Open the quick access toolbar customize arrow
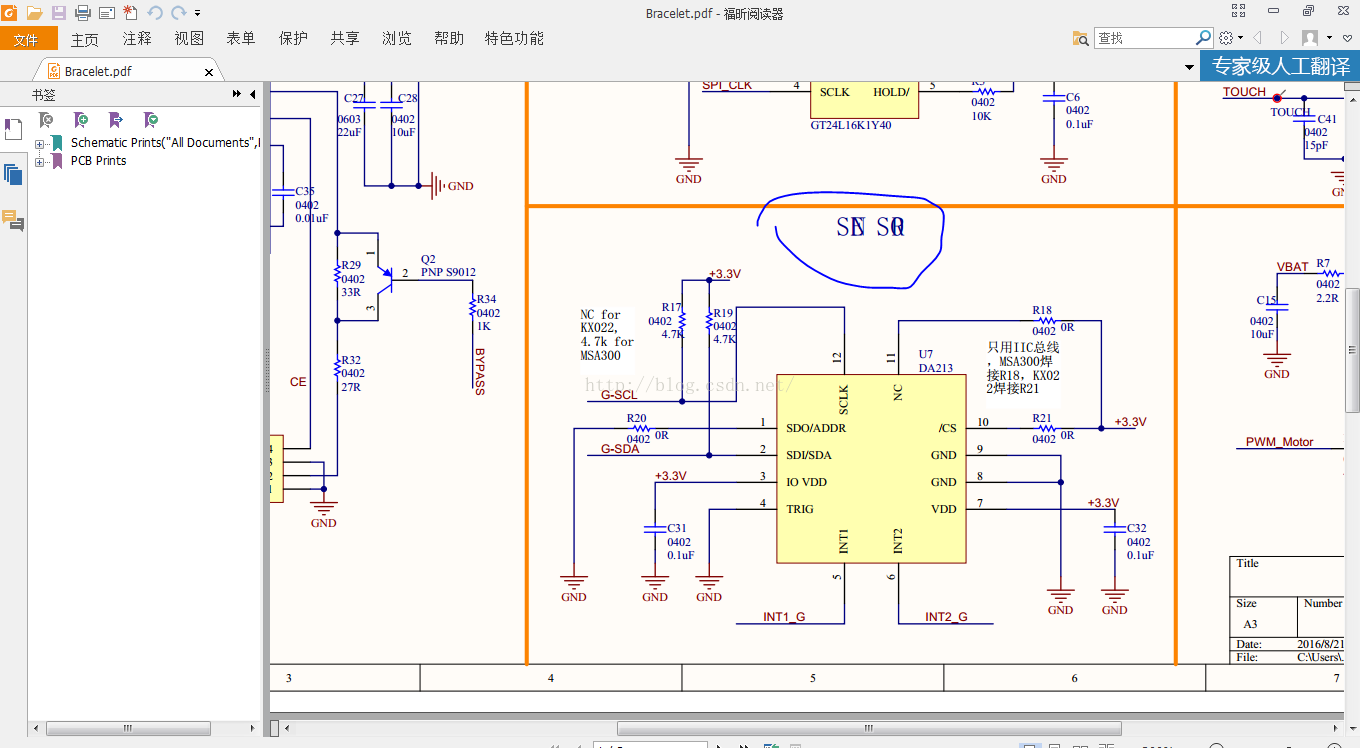 tap(198, 13)
